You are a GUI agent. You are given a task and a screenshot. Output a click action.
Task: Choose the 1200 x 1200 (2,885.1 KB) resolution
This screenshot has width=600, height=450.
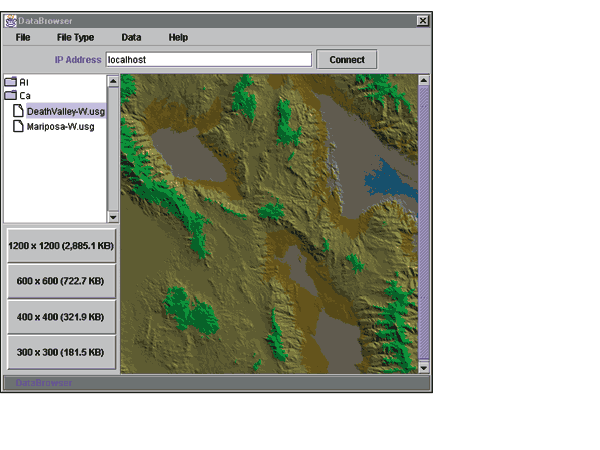pyautogui.click(x=60, y=244)
